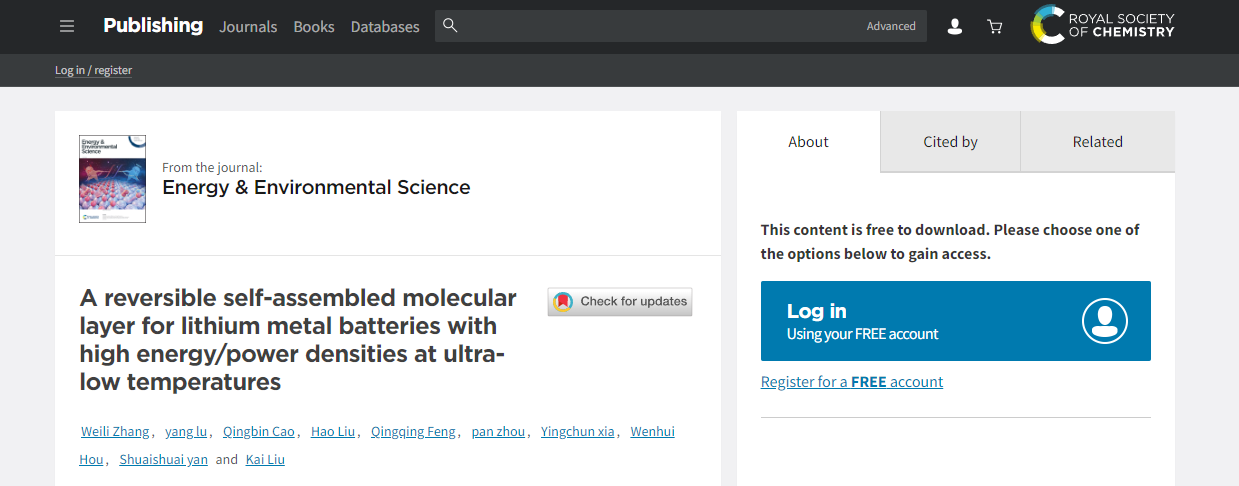
Task: Click the journal cover thumbnail
Action: [x=112, y=179]
